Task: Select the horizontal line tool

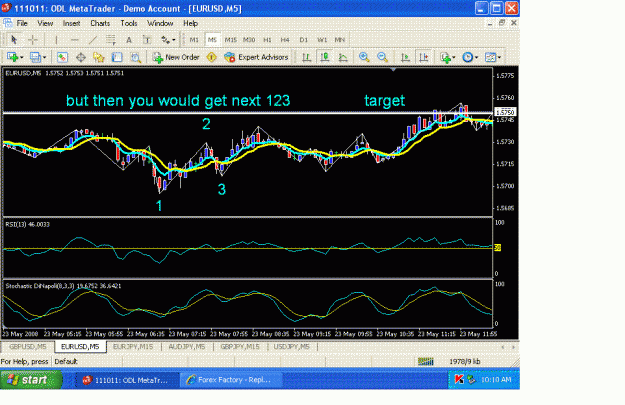Action: click(74, 39)
